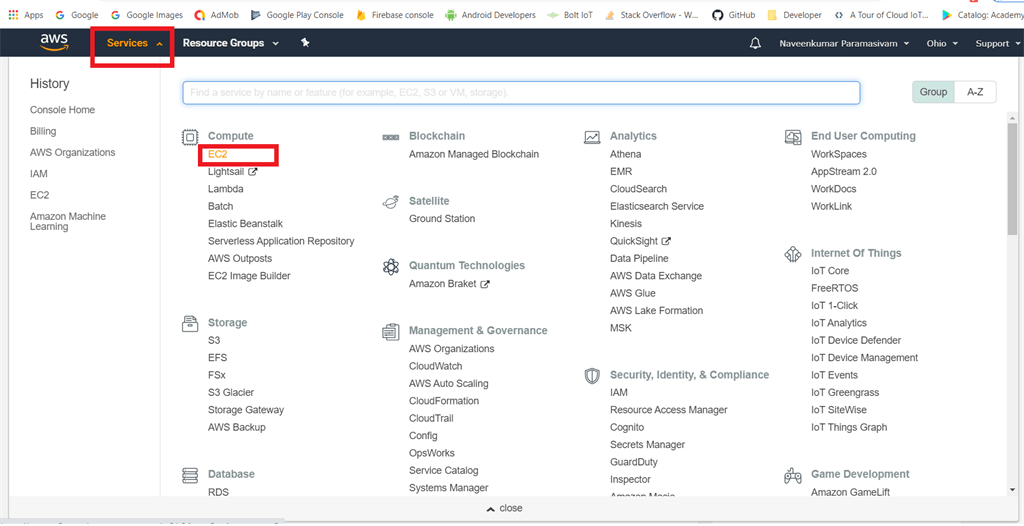Open the Ohio region selector
1024x526 pixels.
point(942,44)
